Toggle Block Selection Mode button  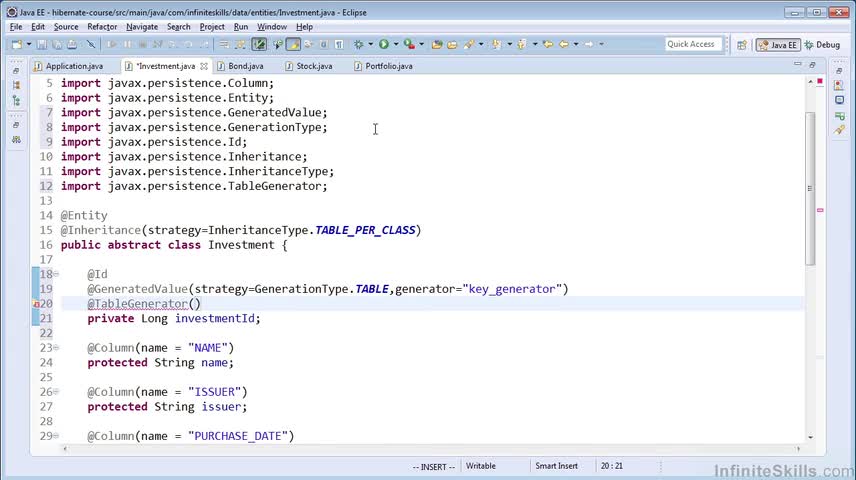324,44
